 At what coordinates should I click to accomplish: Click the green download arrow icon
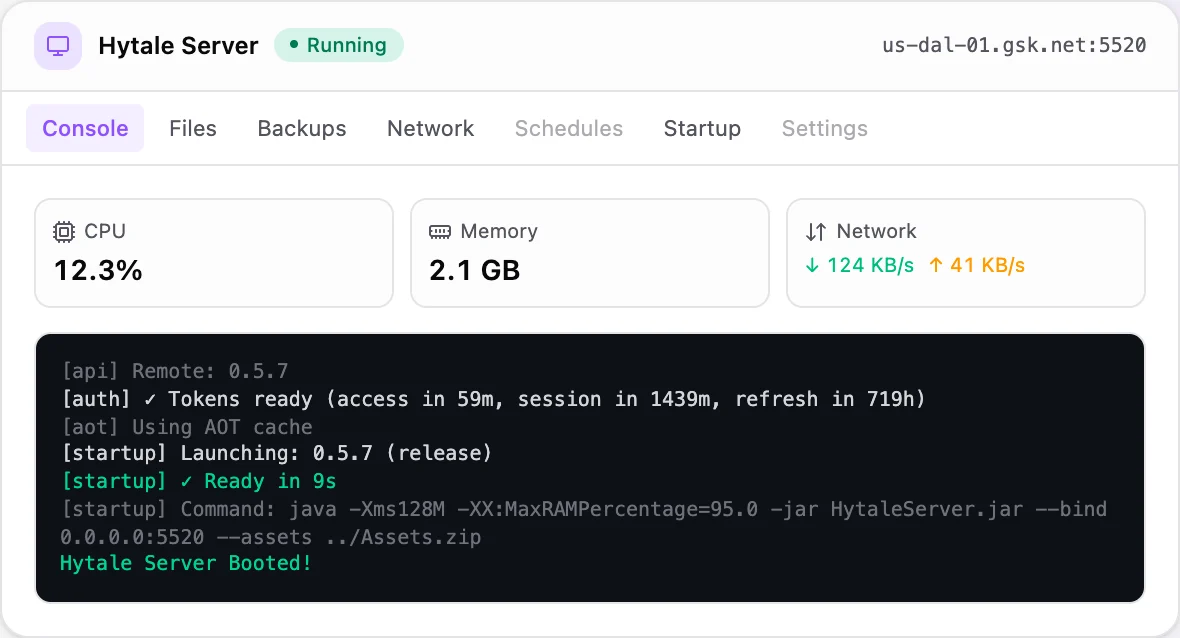pos(812,265)
